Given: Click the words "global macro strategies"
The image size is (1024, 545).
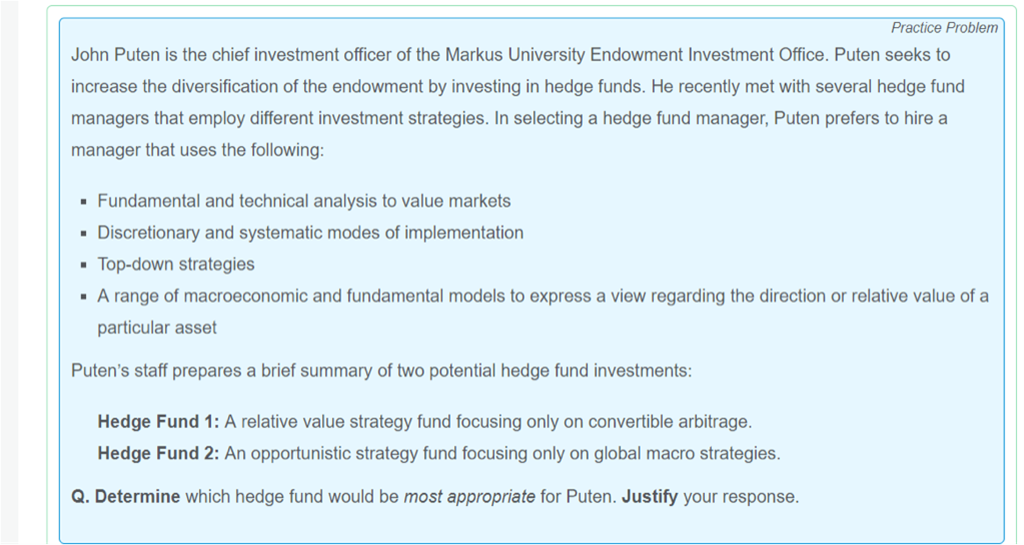Looking at the screenshot, I should pyautogui.click(x=686, y=453).
